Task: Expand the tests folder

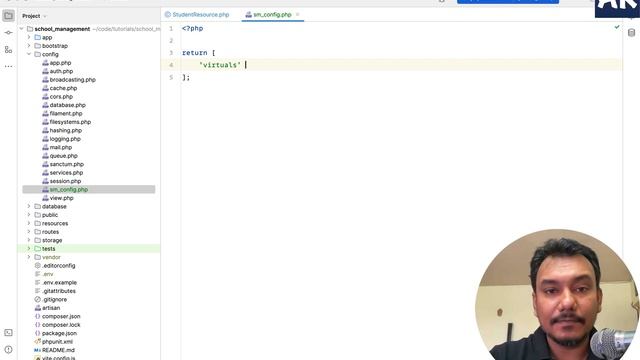Action: pyautogui.click(x=29, y=249)
